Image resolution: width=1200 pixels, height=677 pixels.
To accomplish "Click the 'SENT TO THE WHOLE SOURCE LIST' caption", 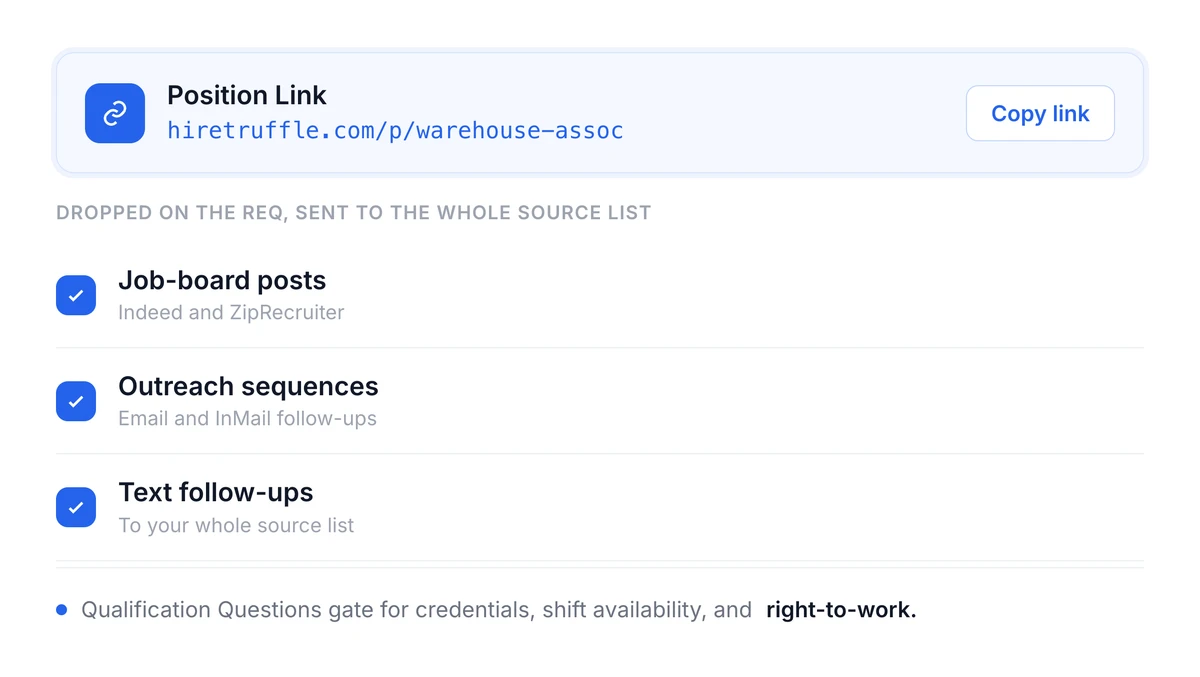I will click(x=474, y=213).
